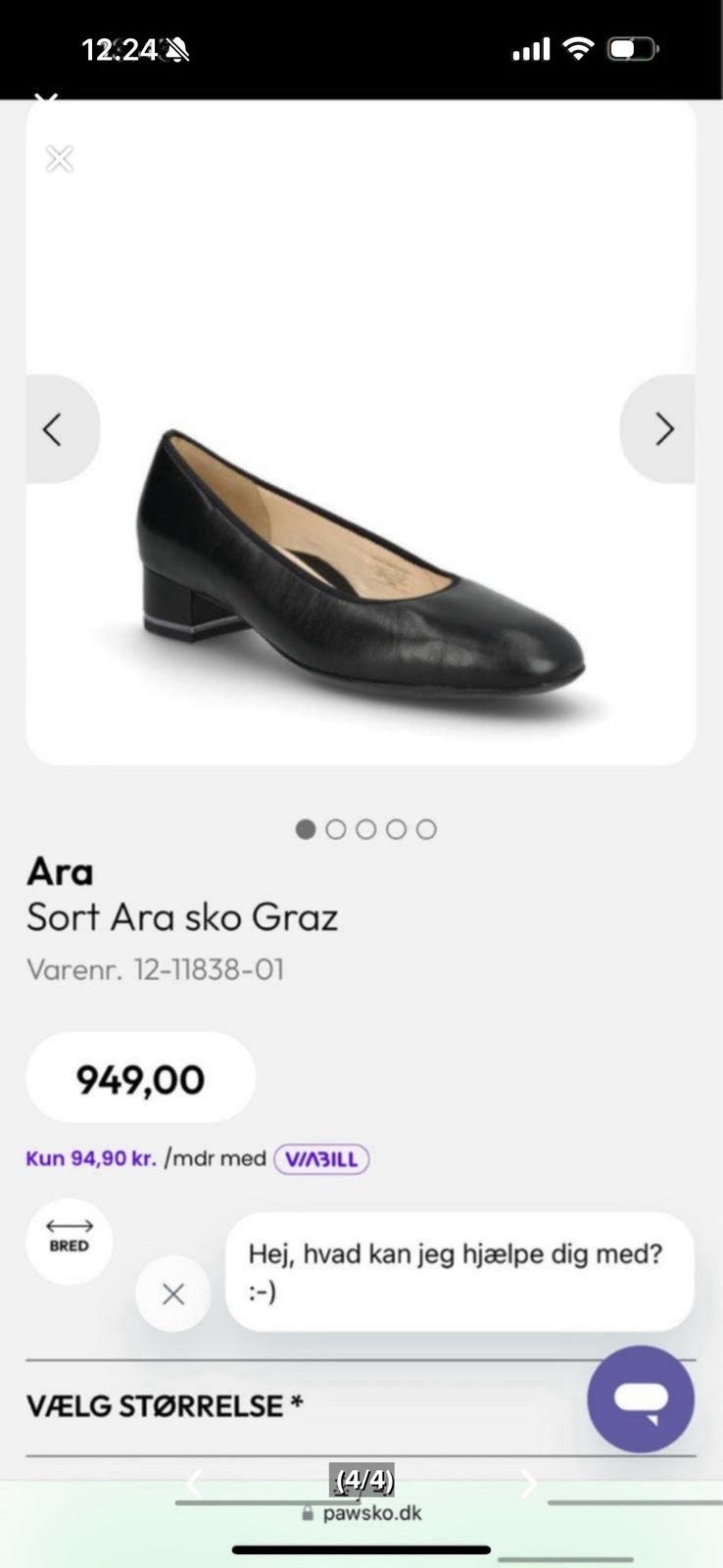Screen dimensions: 723x1568
Task: Open the Ara brand link
Action: tap(60, 871)
